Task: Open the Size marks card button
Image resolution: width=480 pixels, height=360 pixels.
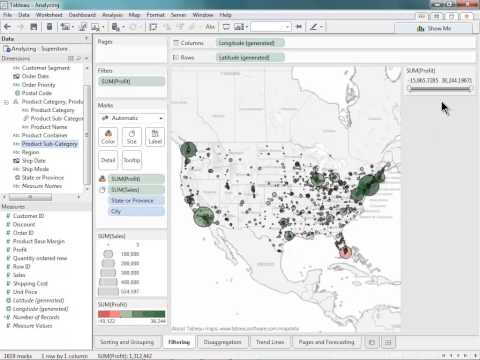Action: pos(132,137)
